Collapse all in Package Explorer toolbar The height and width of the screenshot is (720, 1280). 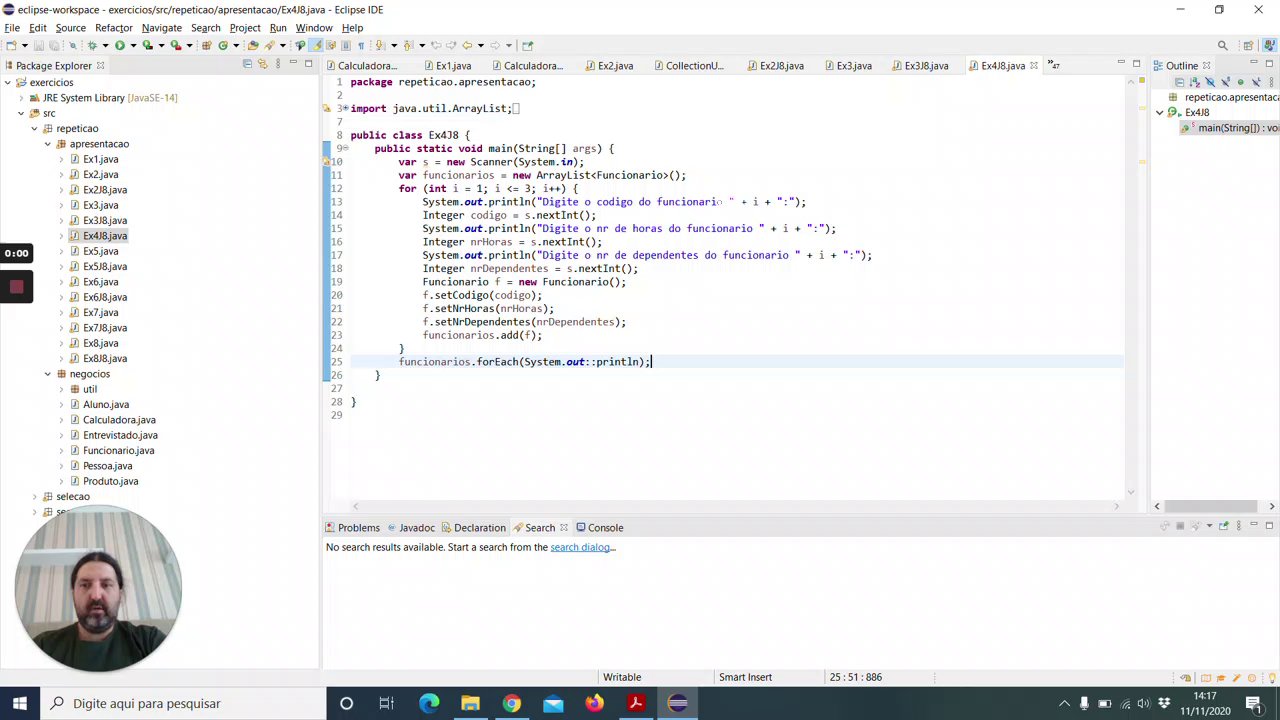(x=247, y=65)
